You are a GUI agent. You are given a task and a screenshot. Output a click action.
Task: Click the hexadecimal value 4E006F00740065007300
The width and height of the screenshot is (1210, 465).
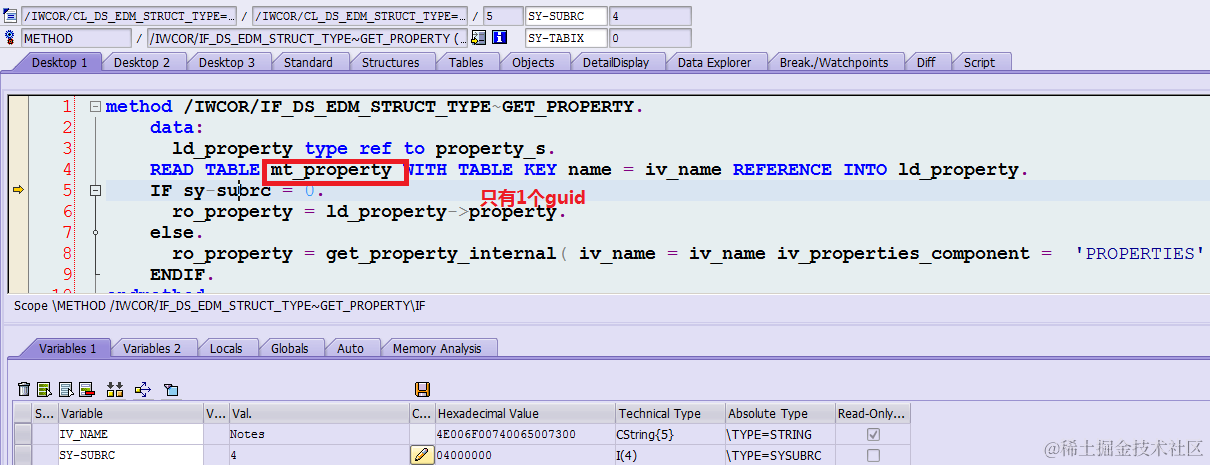[x=525, y=434]
